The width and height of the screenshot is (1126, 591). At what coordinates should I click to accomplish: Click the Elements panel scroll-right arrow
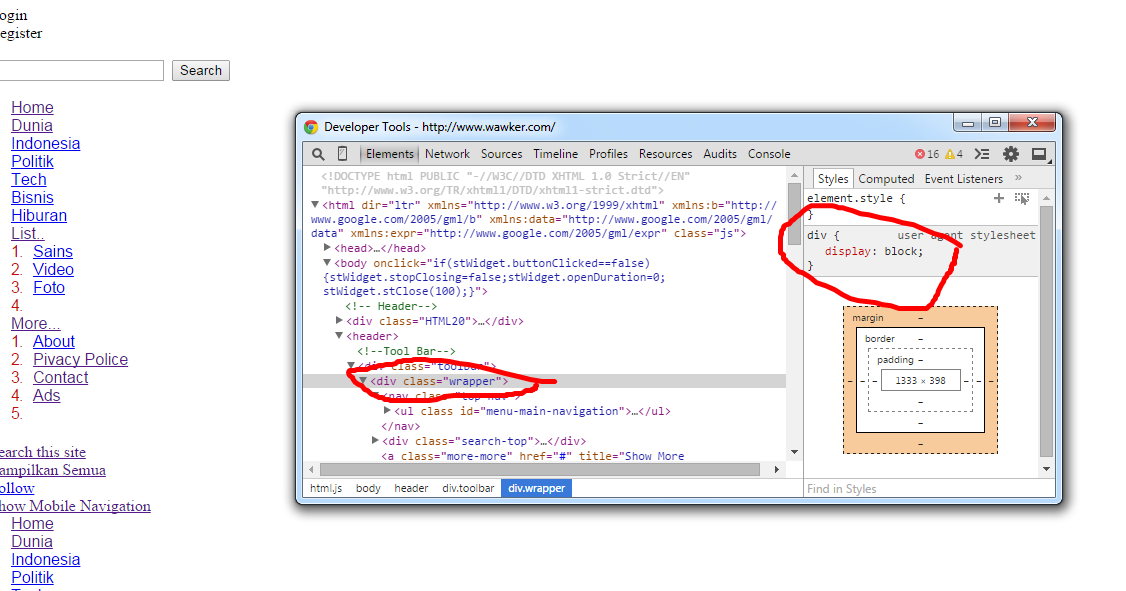pos(776,470)
